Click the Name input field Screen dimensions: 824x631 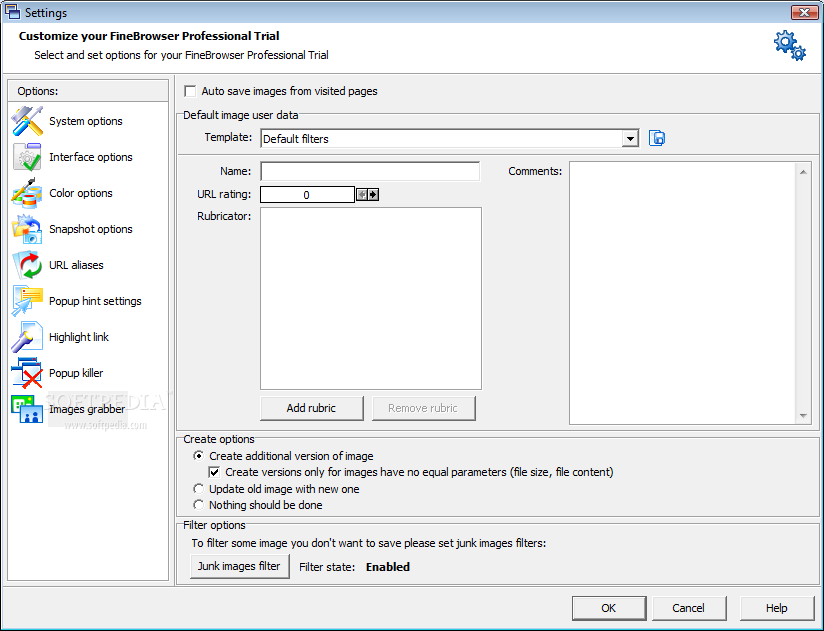click(370, 171)
